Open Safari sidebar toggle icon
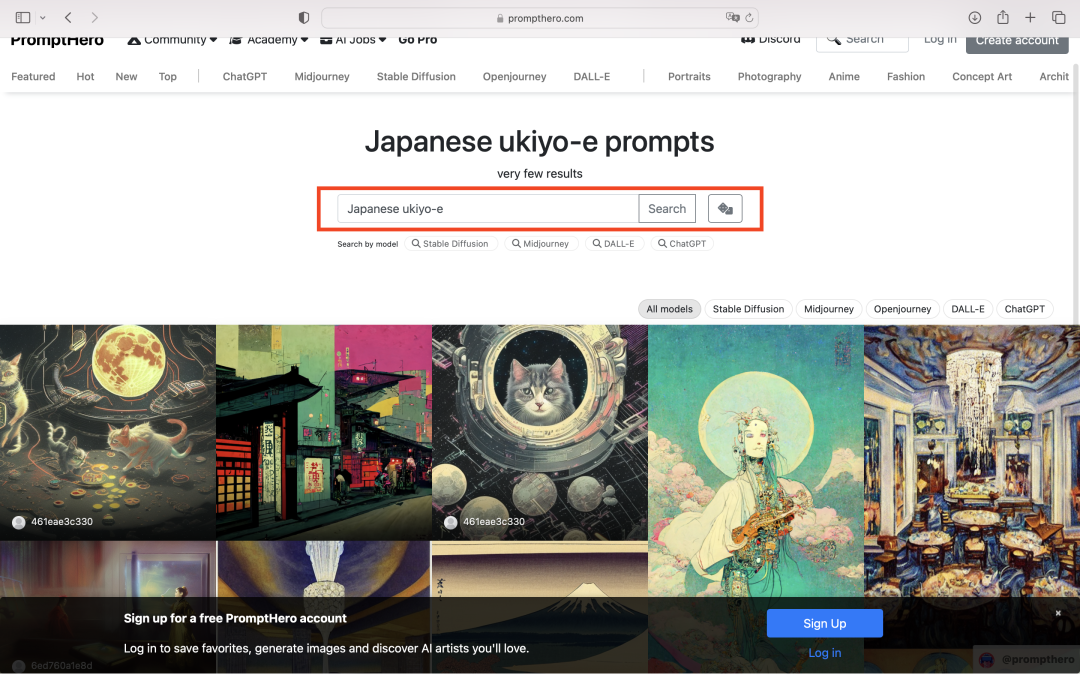1080x675 pixels. click(23, 18)
